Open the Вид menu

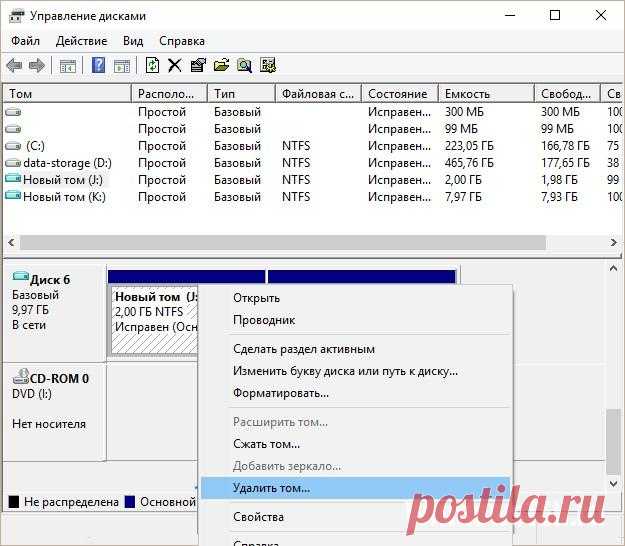pos(133,41)
